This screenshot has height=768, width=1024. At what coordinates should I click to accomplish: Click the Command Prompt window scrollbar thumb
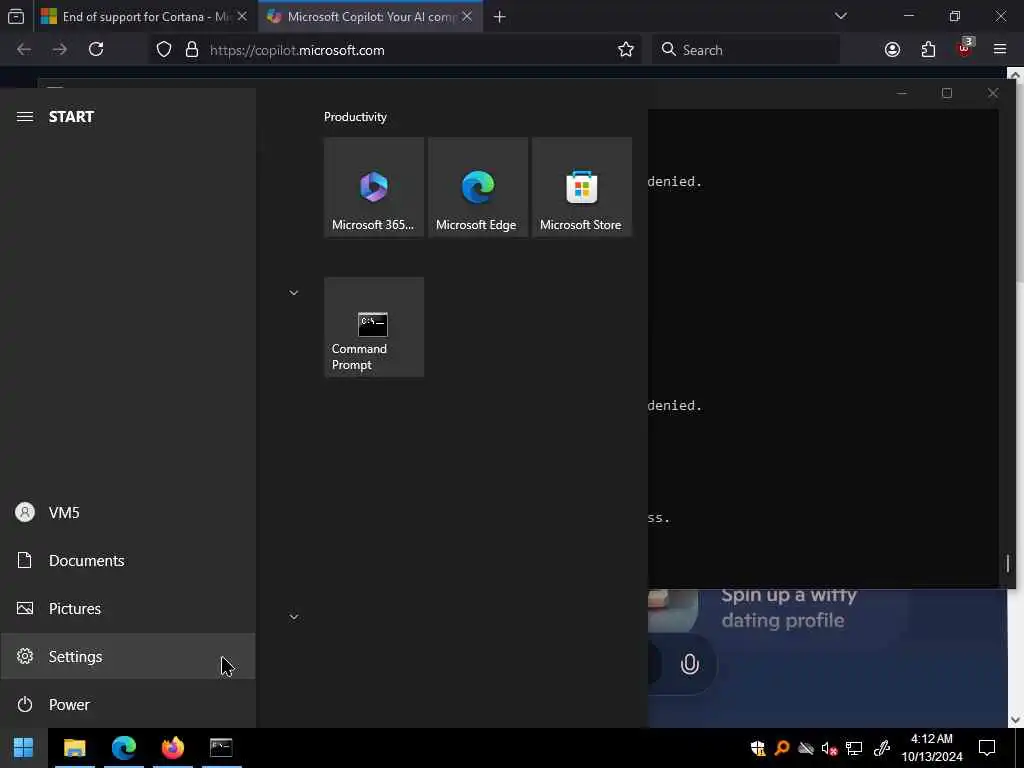(1008, 564)
